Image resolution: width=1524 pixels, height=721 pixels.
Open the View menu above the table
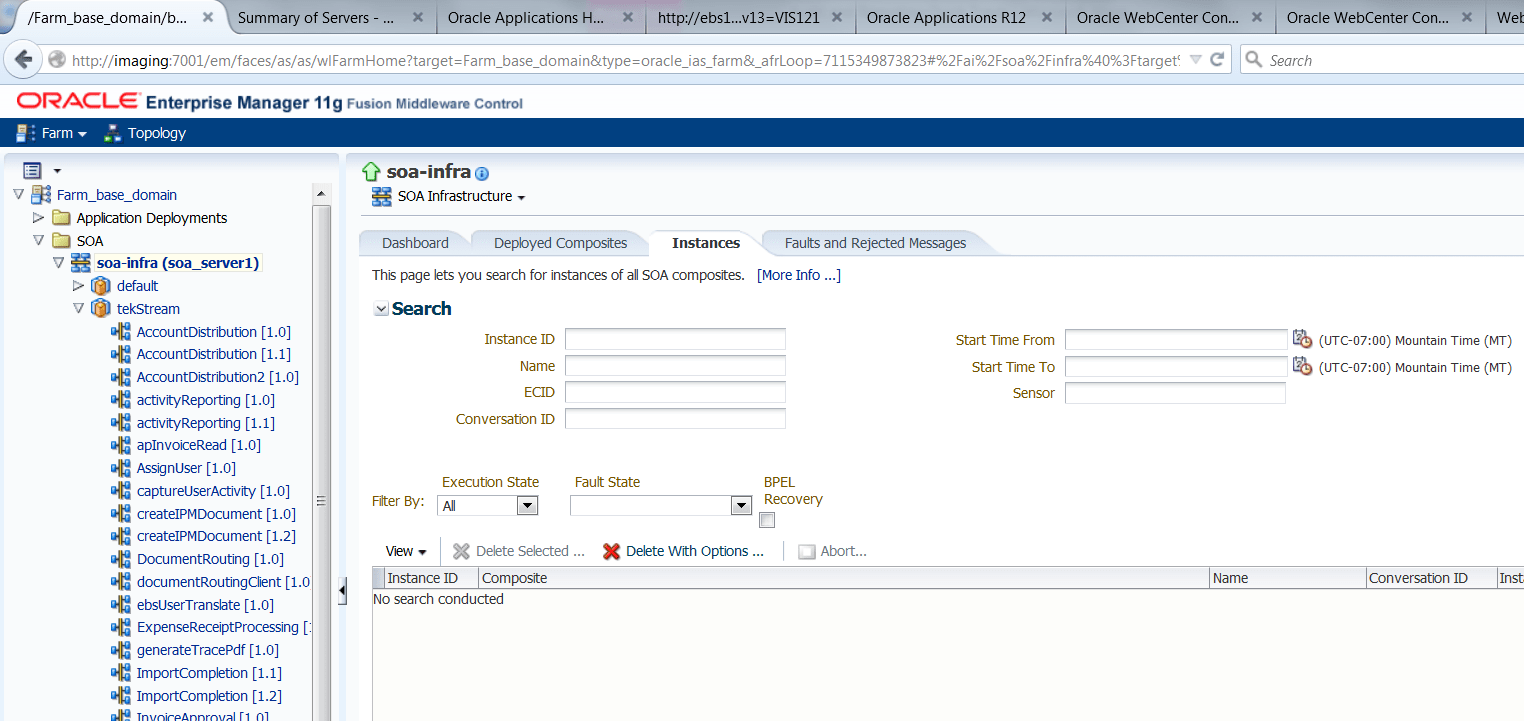pos(406,551)
